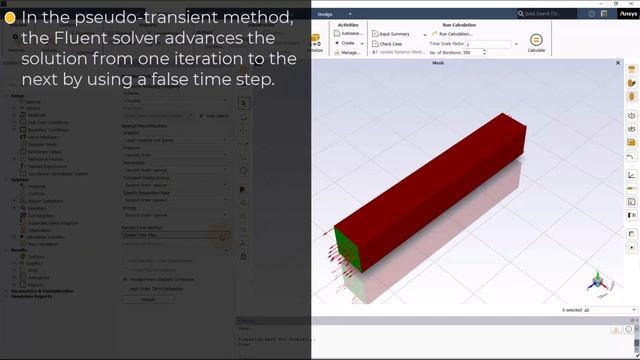The image size is (640, 360).
Task: Select the Mesh graphics window tab
Action: pyautogui.click(x=438, y=63)
